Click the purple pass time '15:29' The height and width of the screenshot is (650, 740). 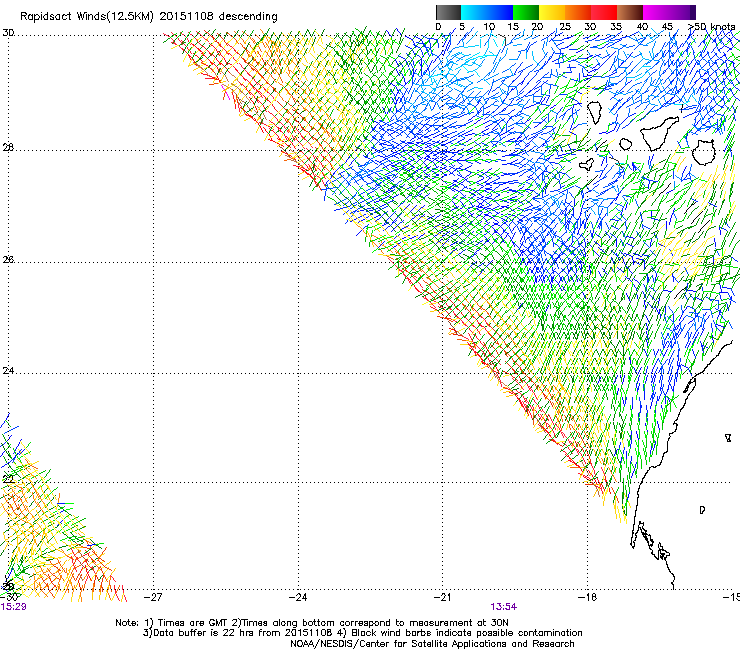click(14, 607)
